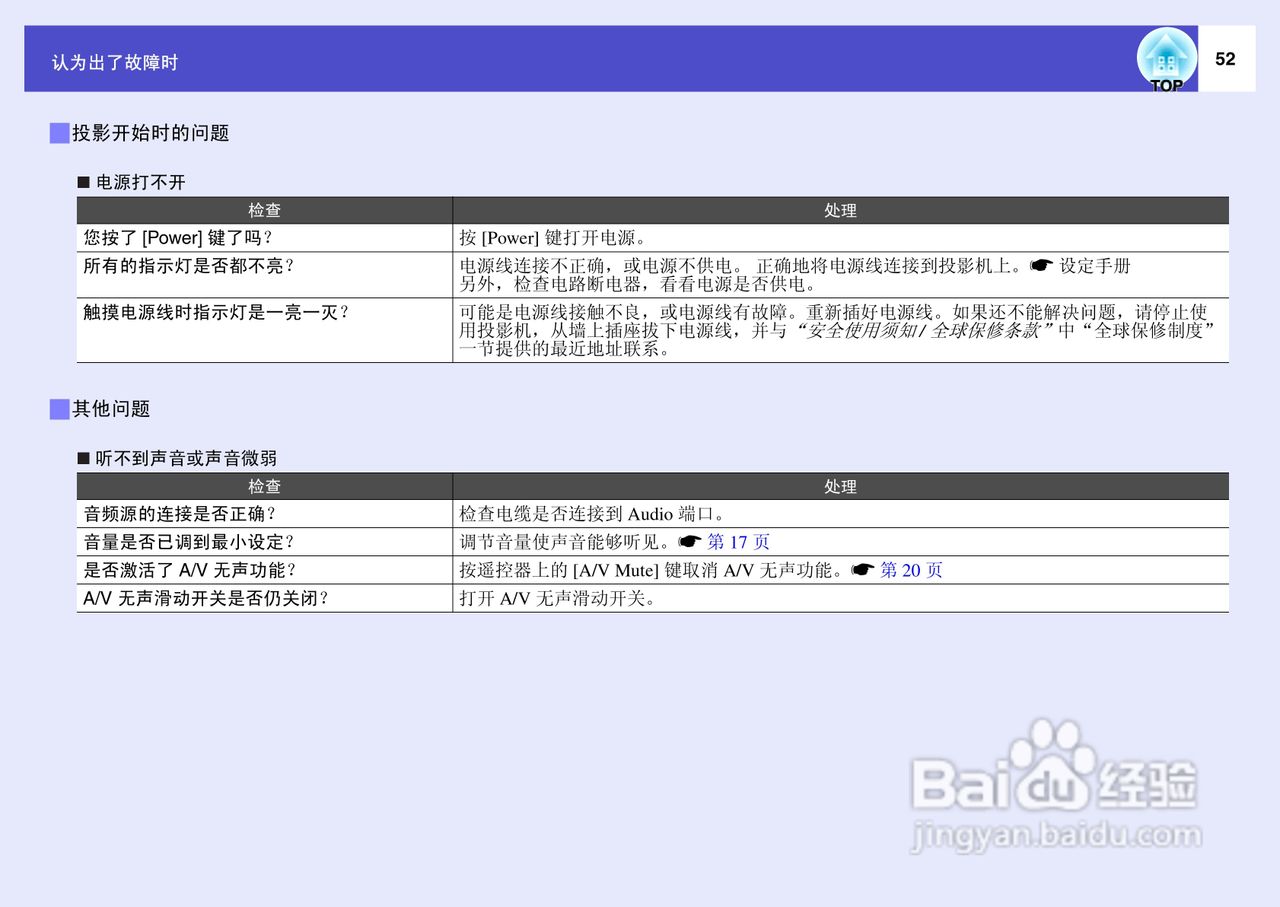Click 检查 header in sound table

pos(265,486)
